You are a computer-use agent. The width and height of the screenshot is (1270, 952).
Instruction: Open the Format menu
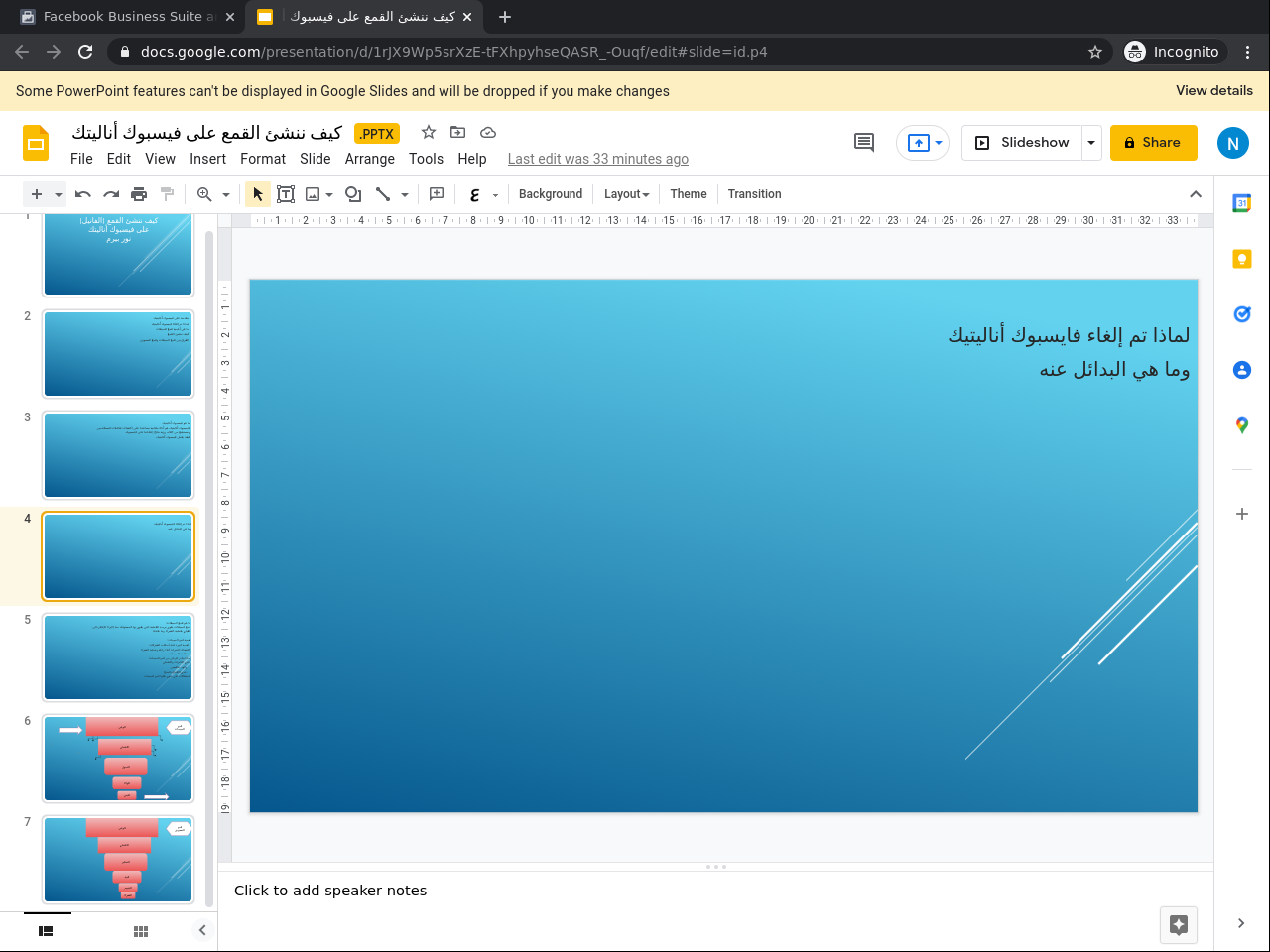pos(263,159)
